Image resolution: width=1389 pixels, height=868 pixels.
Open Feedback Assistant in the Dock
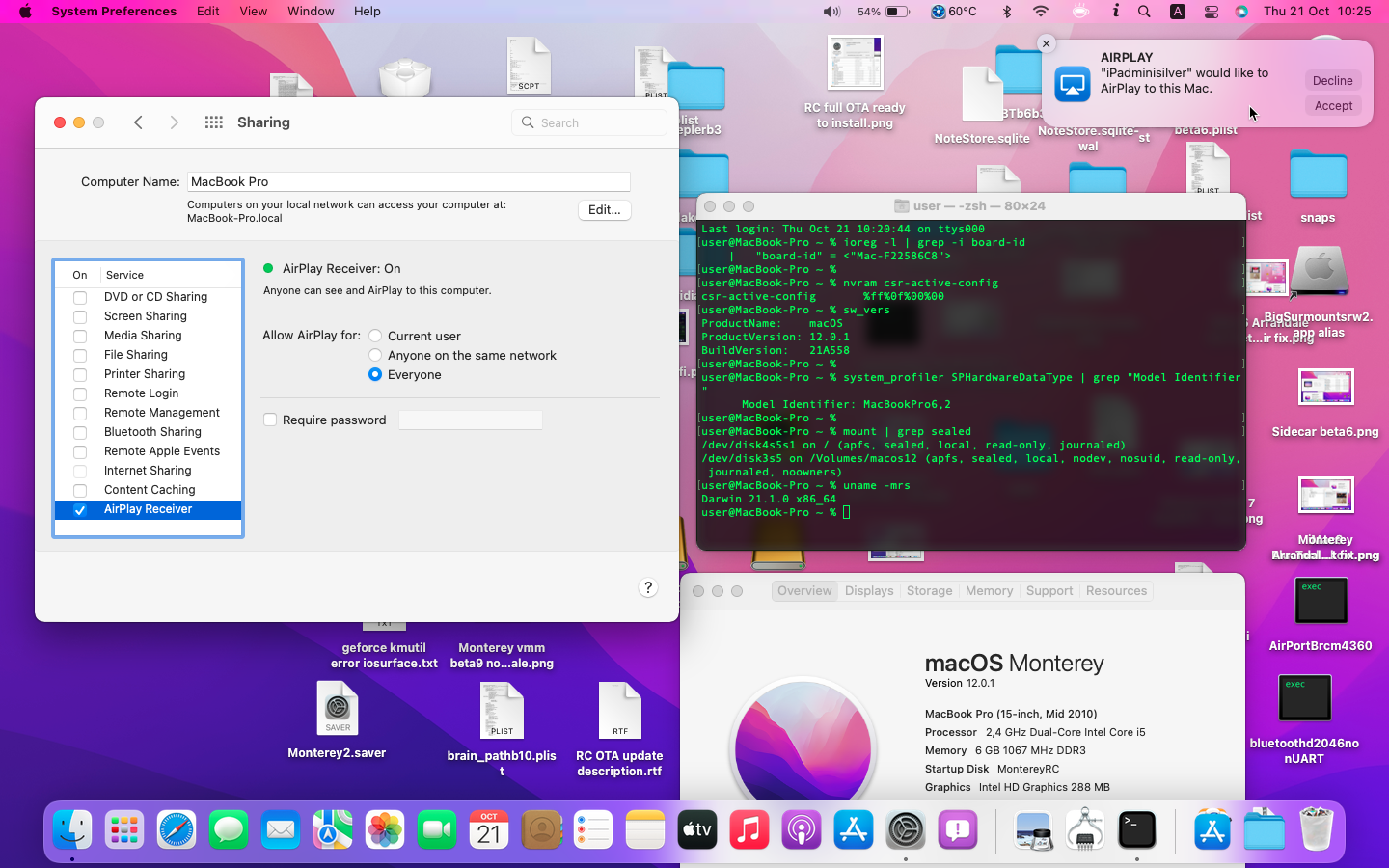(x=958, y=829)
